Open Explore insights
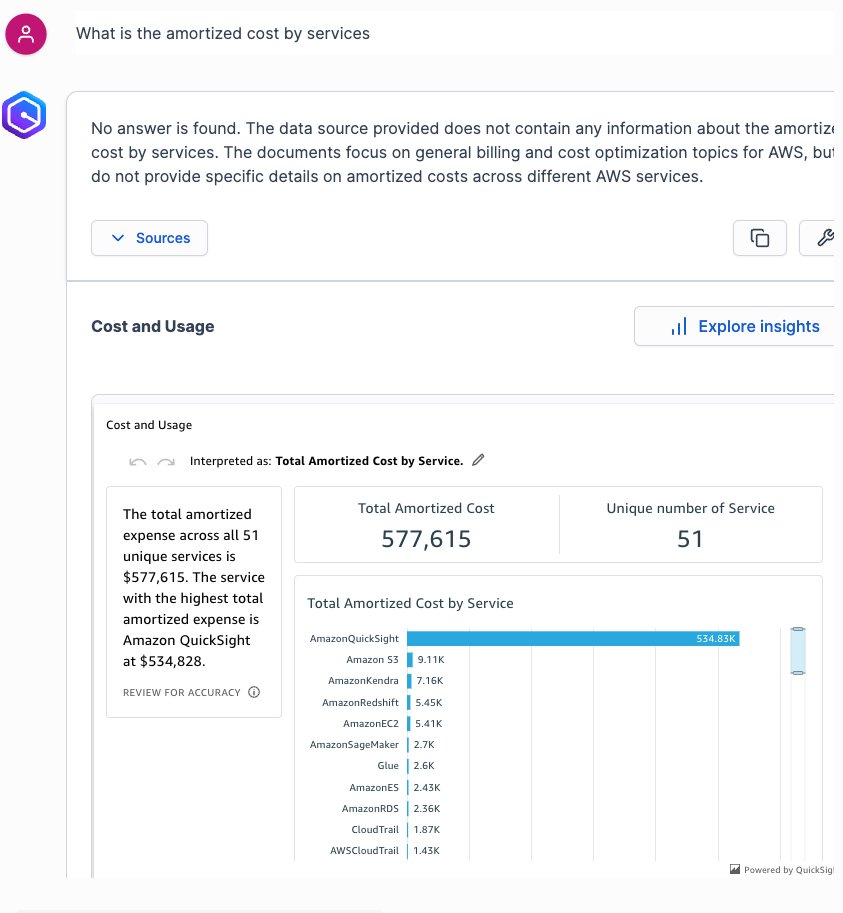The height and width of the screenshot is (913, 843). 735,326
